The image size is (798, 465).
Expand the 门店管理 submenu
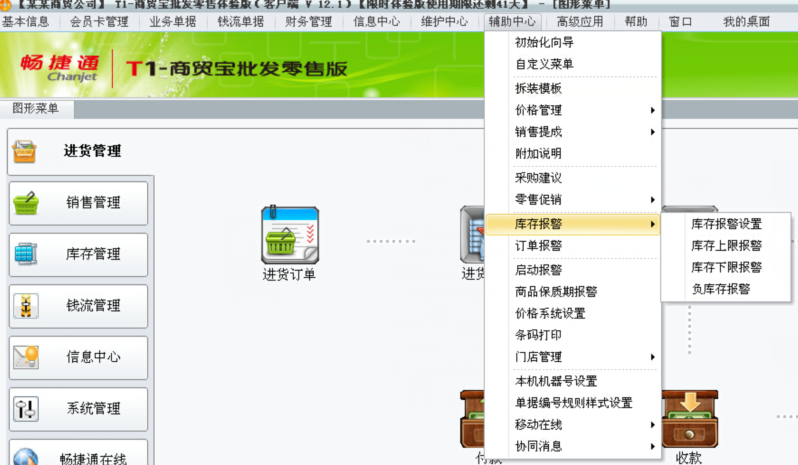click(573, 357)
